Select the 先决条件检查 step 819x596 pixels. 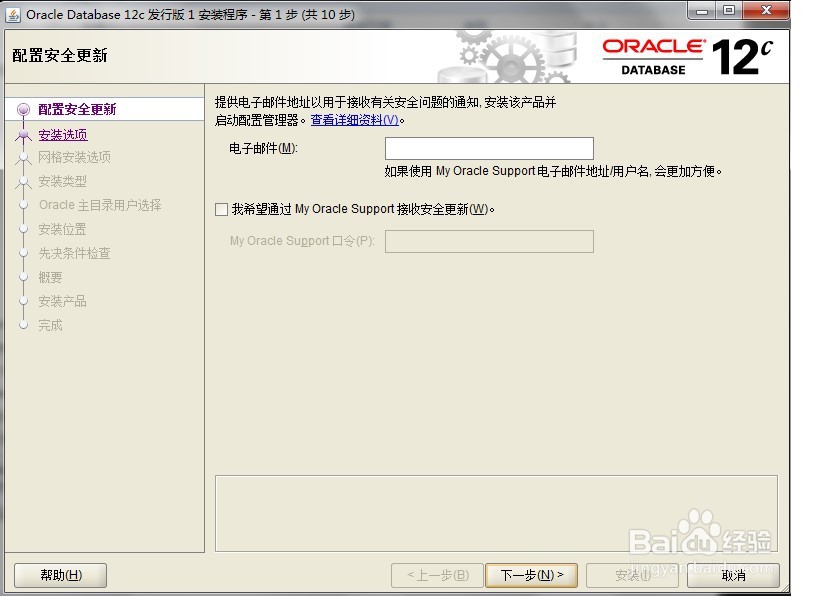tap(74, 253)
